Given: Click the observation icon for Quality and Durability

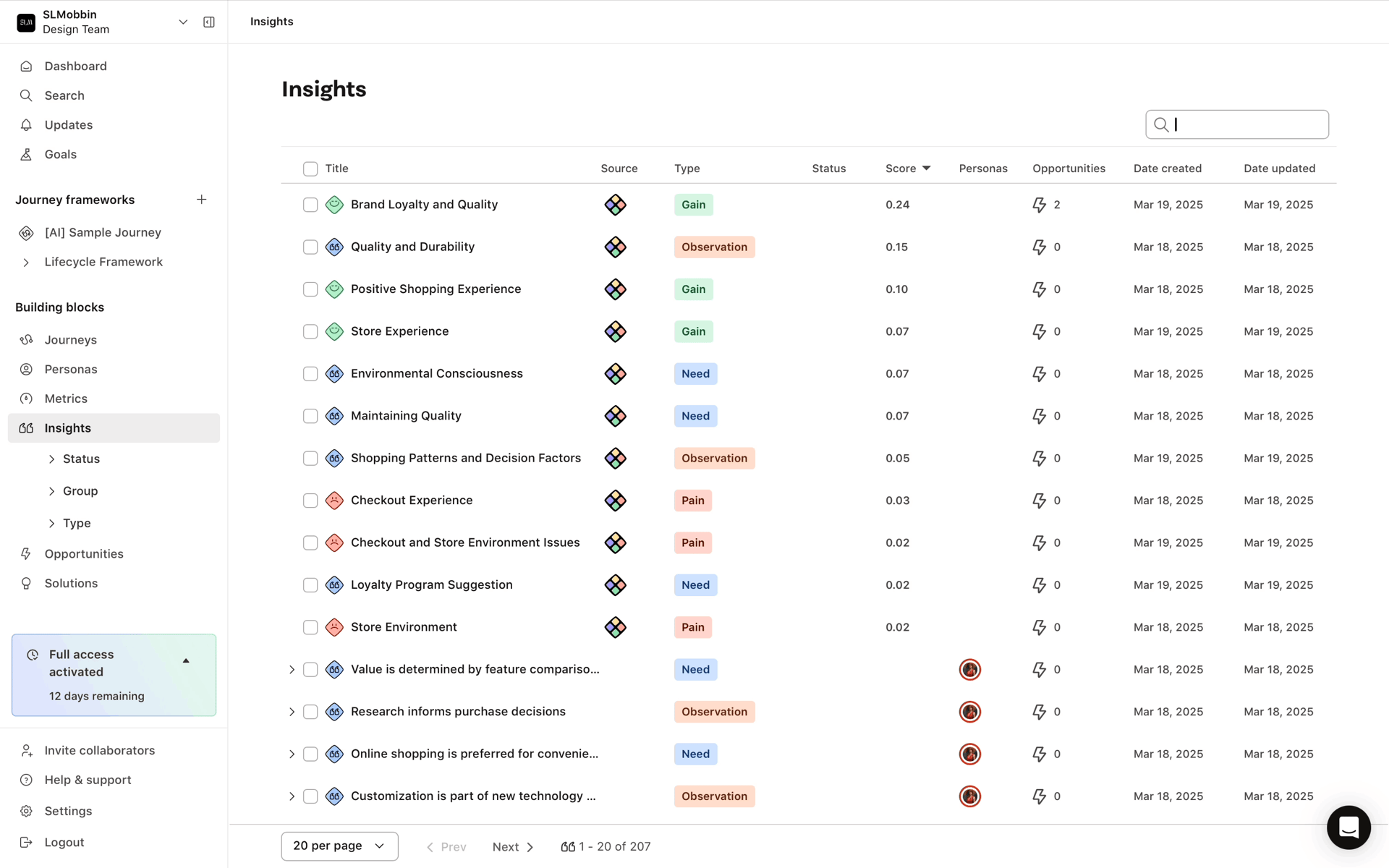Looking at the screenshot, I should [x=334, y=247].
